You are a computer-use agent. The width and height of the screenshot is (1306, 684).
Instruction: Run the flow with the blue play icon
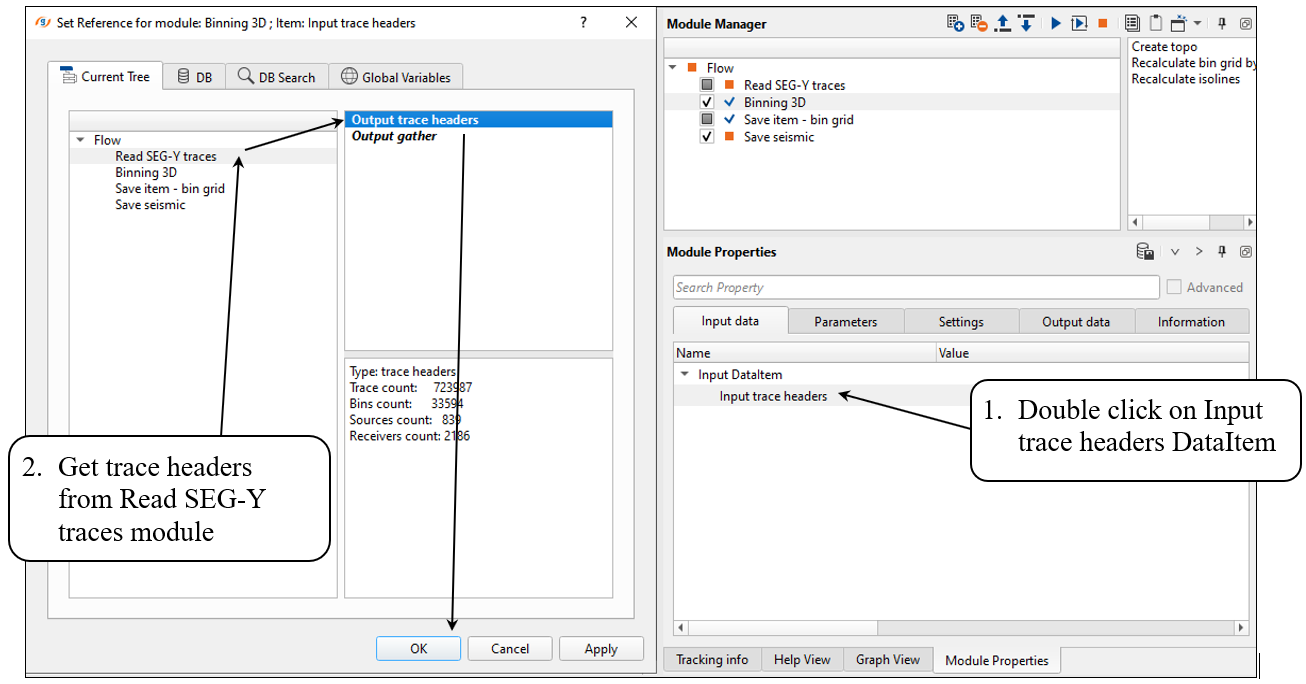[x=1056, y=24]
